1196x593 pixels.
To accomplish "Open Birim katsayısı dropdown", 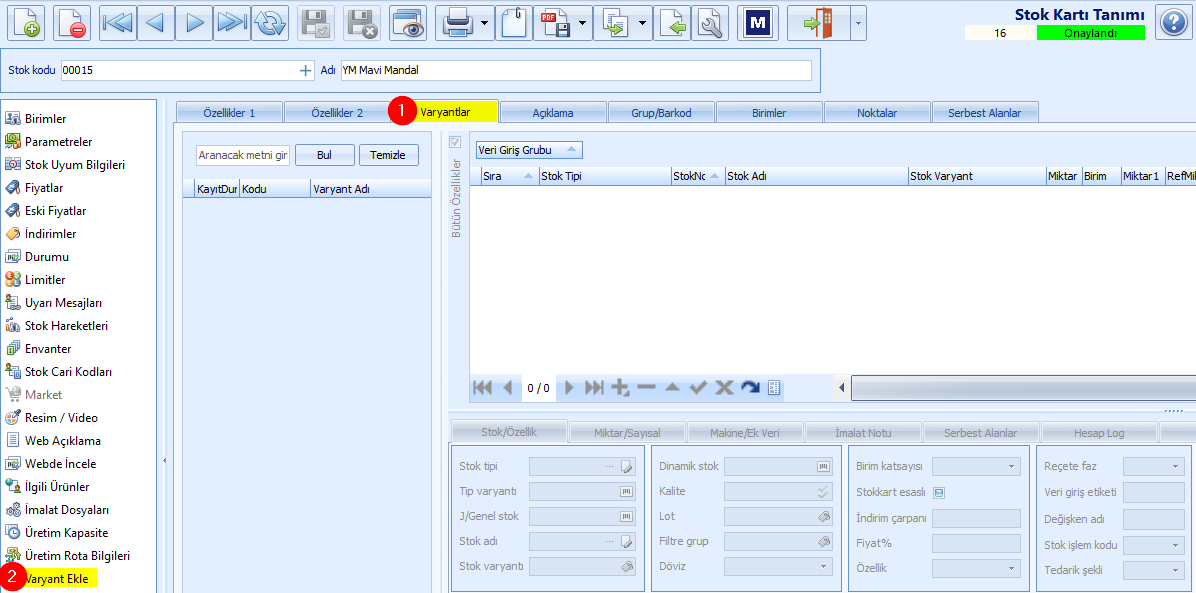I will (1013, 466).
